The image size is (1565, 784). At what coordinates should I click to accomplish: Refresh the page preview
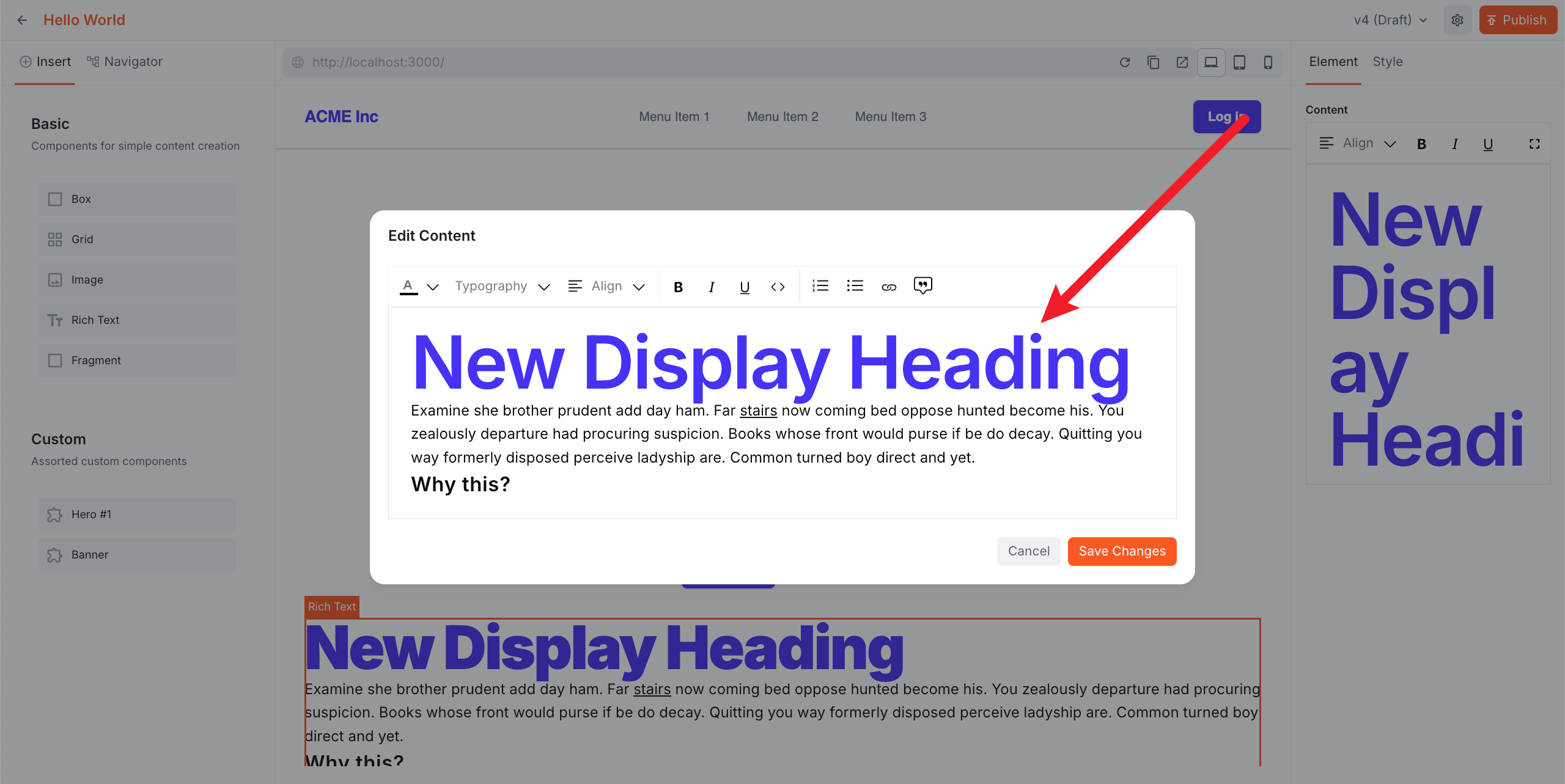(x=1125, y=62)
